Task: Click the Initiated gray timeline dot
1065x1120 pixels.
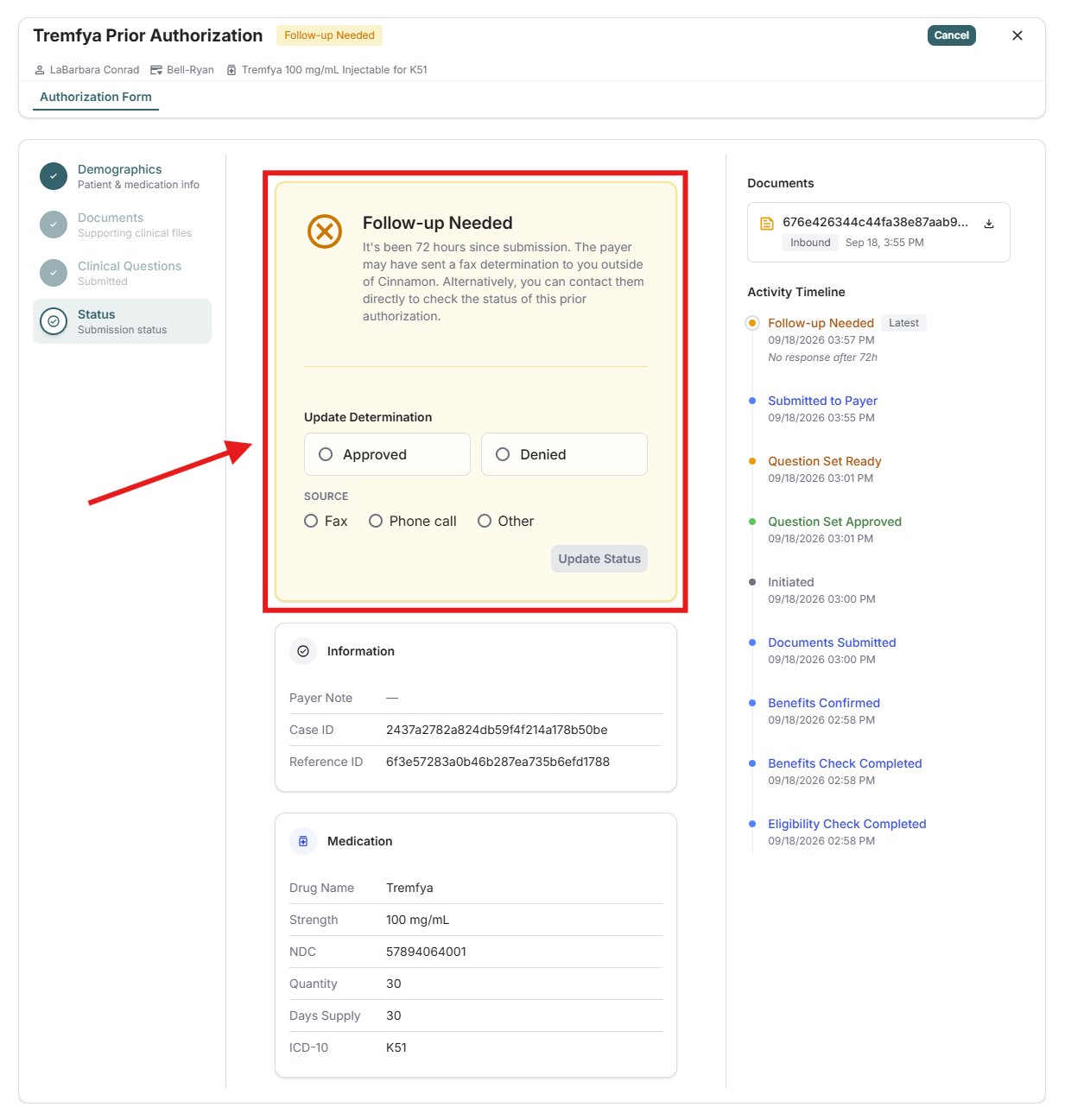Action: pos(752,582)
